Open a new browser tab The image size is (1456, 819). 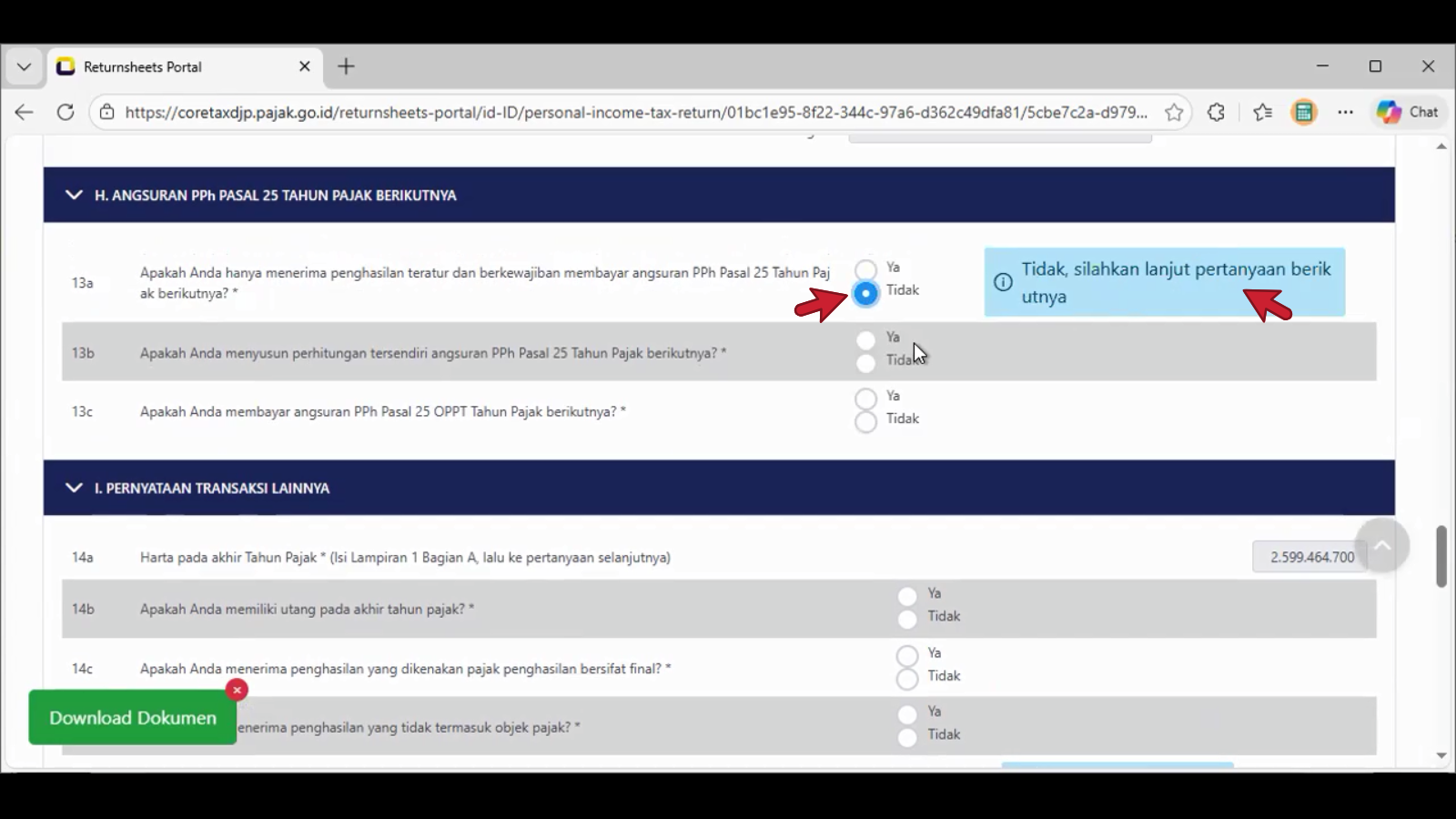click(346, 66)
